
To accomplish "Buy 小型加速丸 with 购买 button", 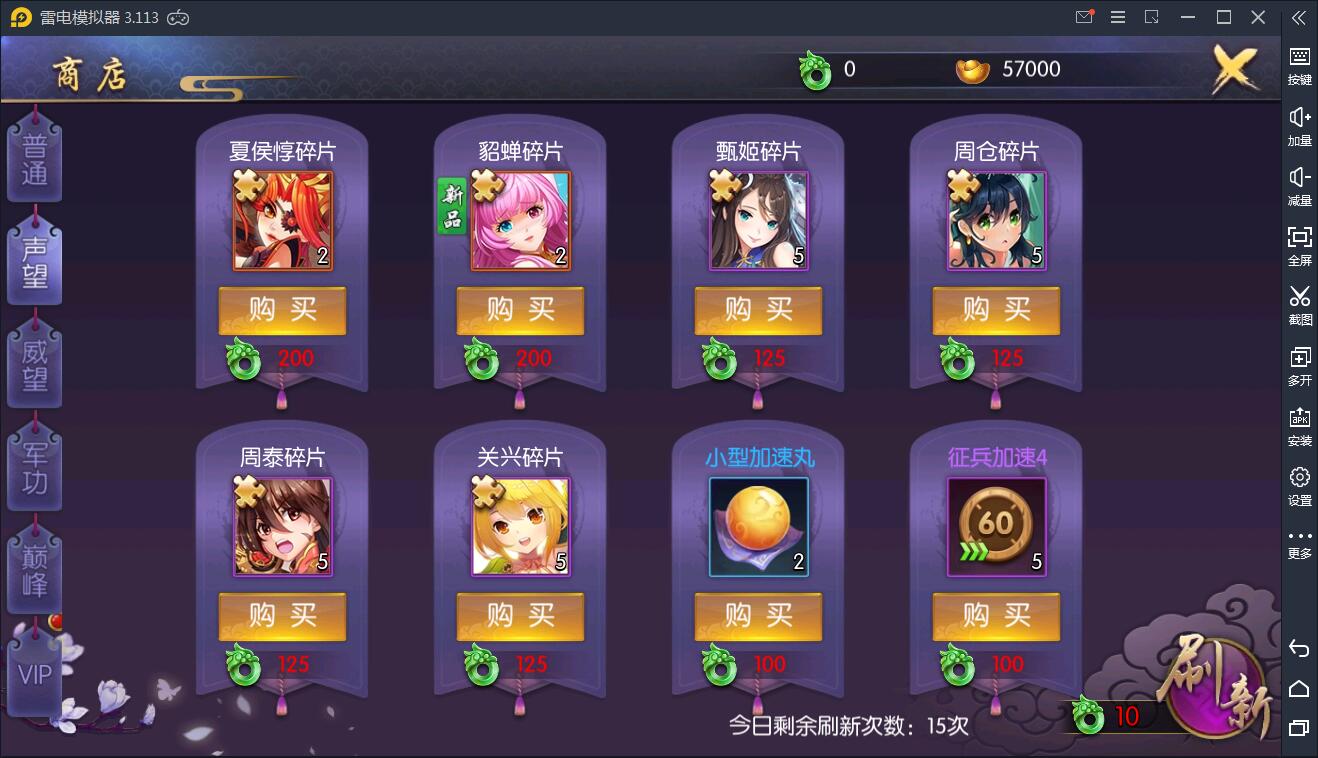I will pyautogui.click(x=759, y=616).
